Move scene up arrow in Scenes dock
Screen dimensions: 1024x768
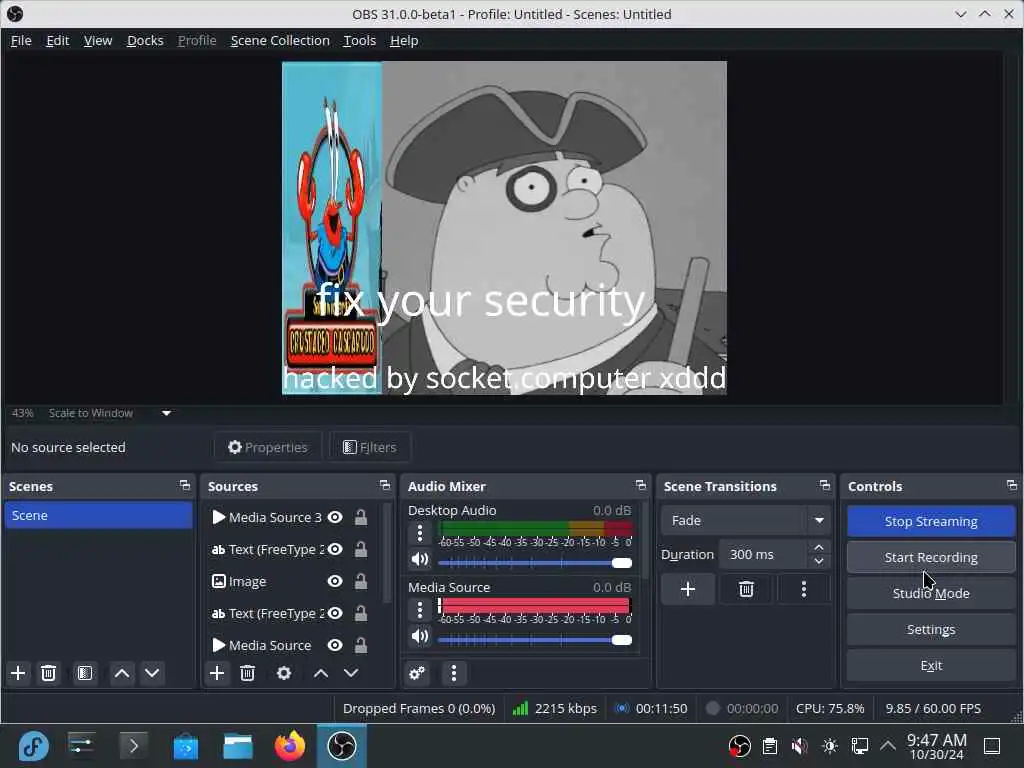click(122, 673)
